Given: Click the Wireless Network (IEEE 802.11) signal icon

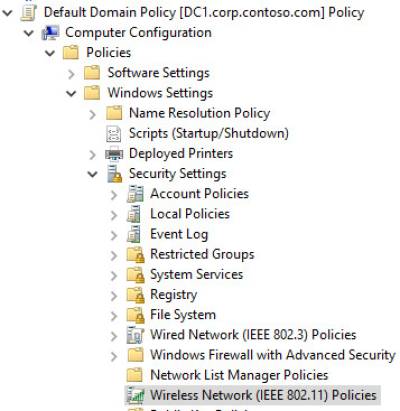Looking at the screenshot, I should [x=135, y=395].
